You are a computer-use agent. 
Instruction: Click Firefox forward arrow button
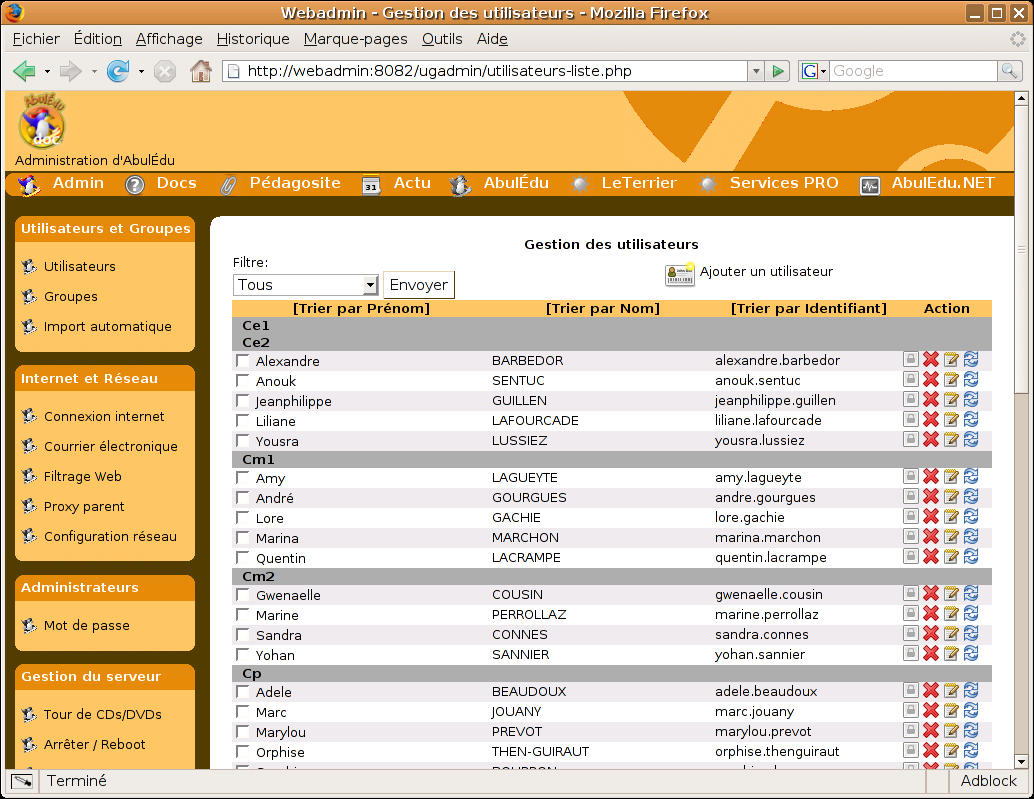tap(71, 71)
